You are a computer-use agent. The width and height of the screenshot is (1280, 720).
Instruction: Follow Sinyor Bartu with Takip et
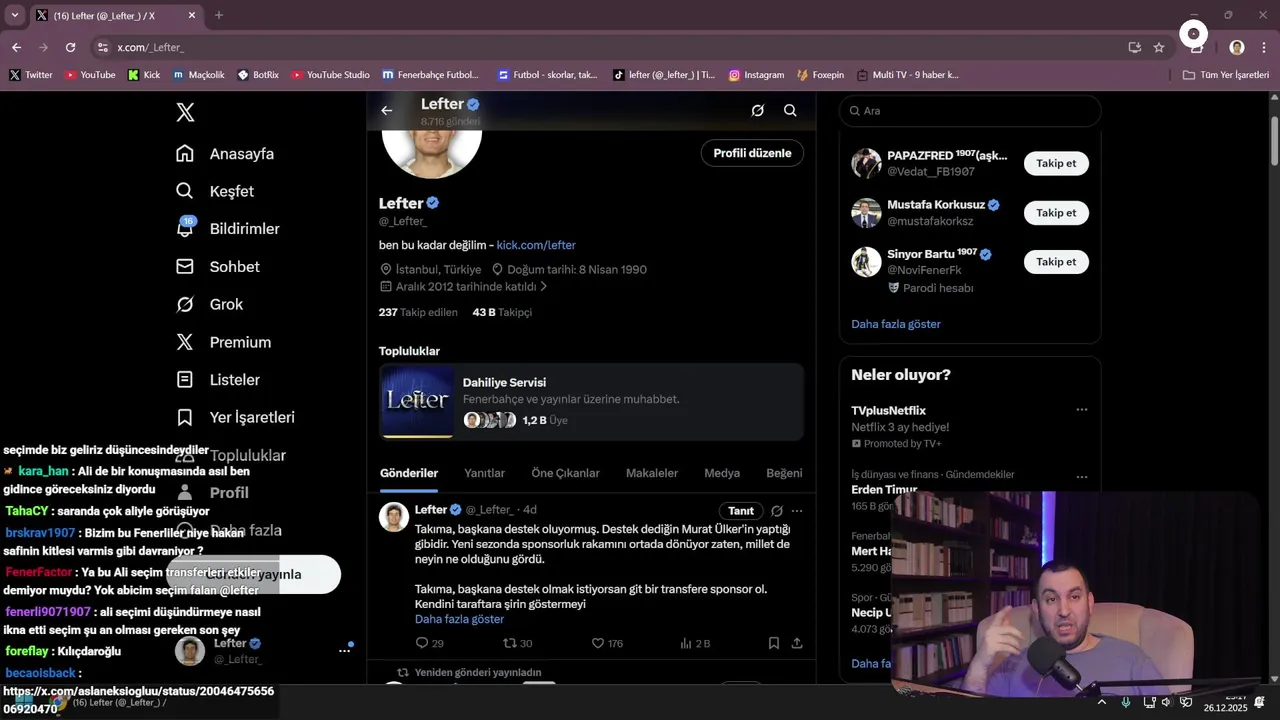click(x=1056, y=261)
